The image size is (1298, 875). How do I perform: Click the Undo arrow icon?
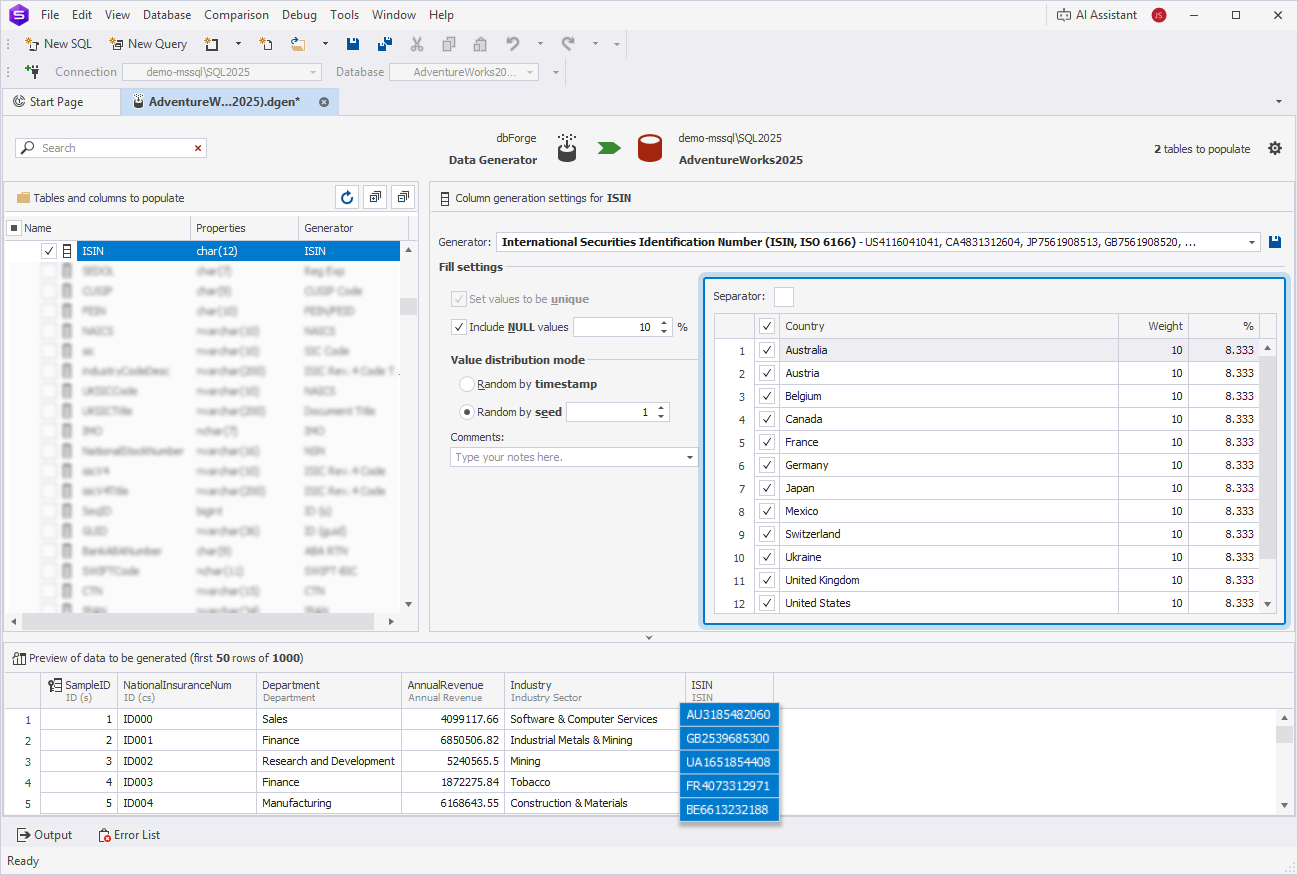(513, 44)
